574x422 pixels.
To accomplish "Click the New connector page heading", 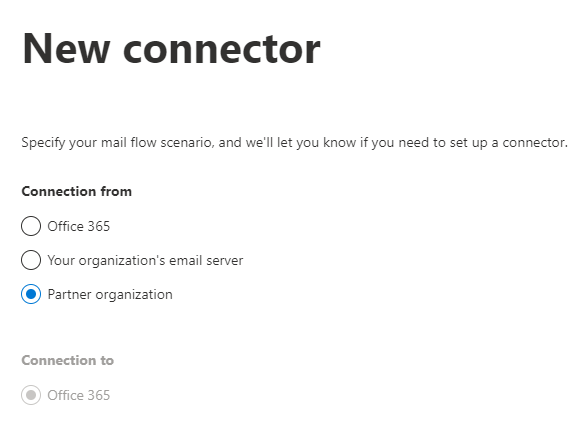I will click(171, 48).
